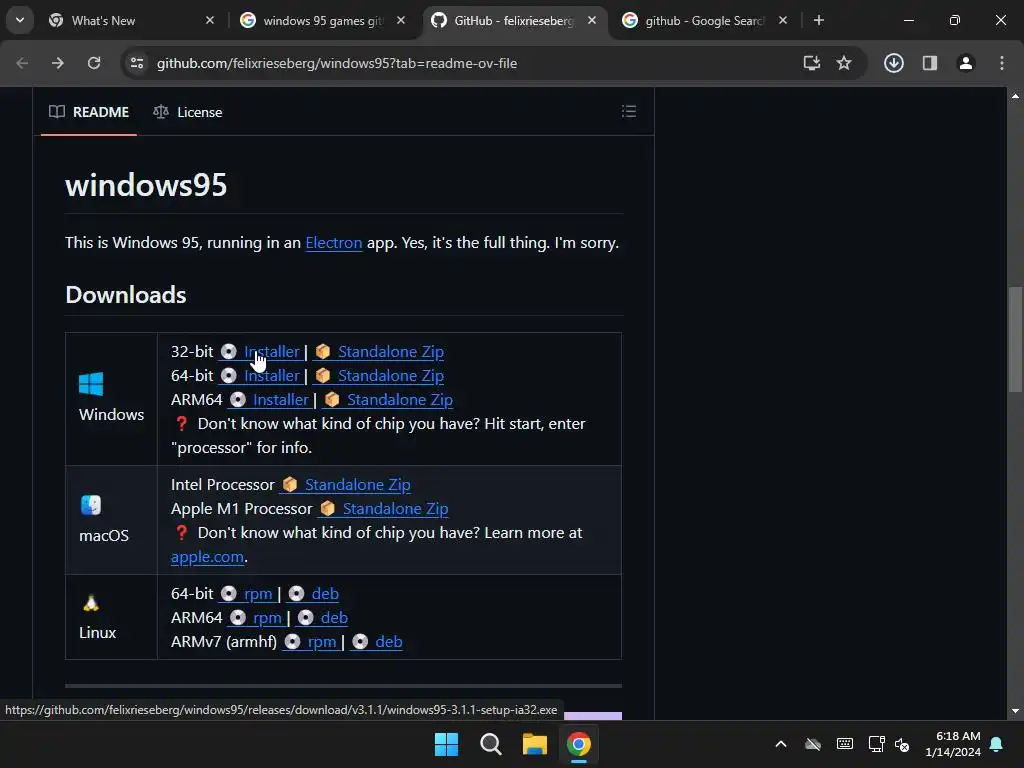The image size is (1024, 768).
Task: Open Chrome downloads icon
Action: click(894, 63)
